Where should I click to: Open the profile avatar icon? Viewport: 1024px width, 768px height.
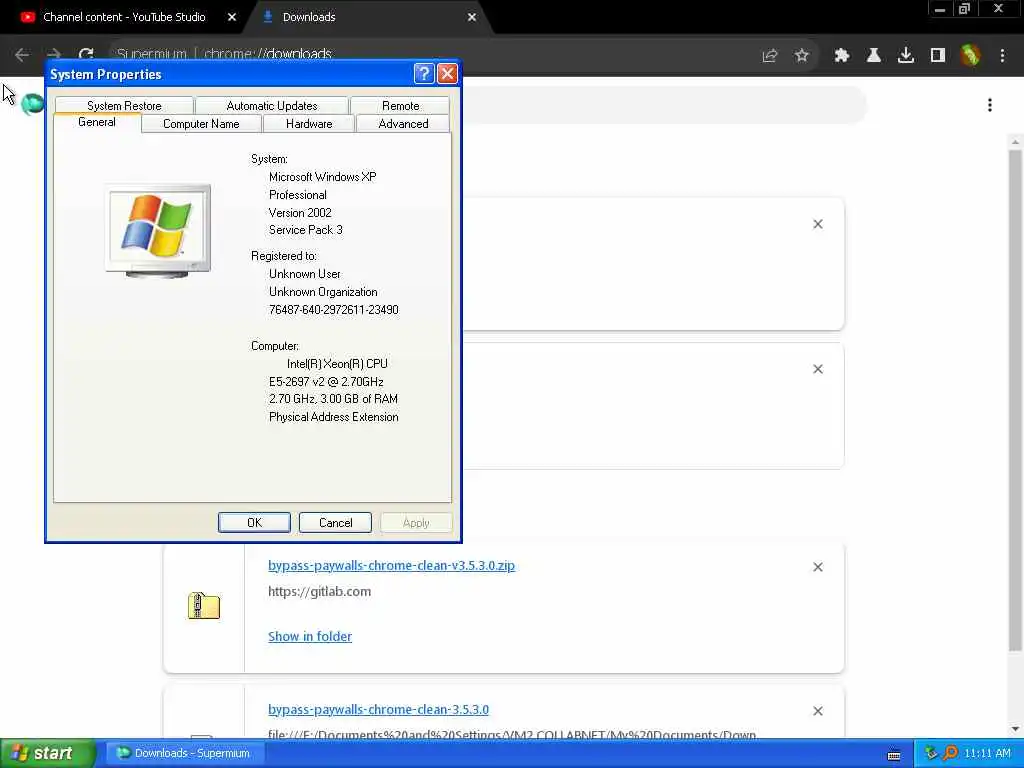(x=970, y=55)
